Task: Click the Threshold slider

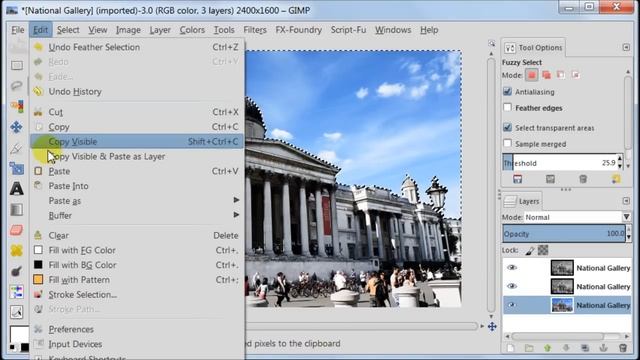Action: coord(559,163)
